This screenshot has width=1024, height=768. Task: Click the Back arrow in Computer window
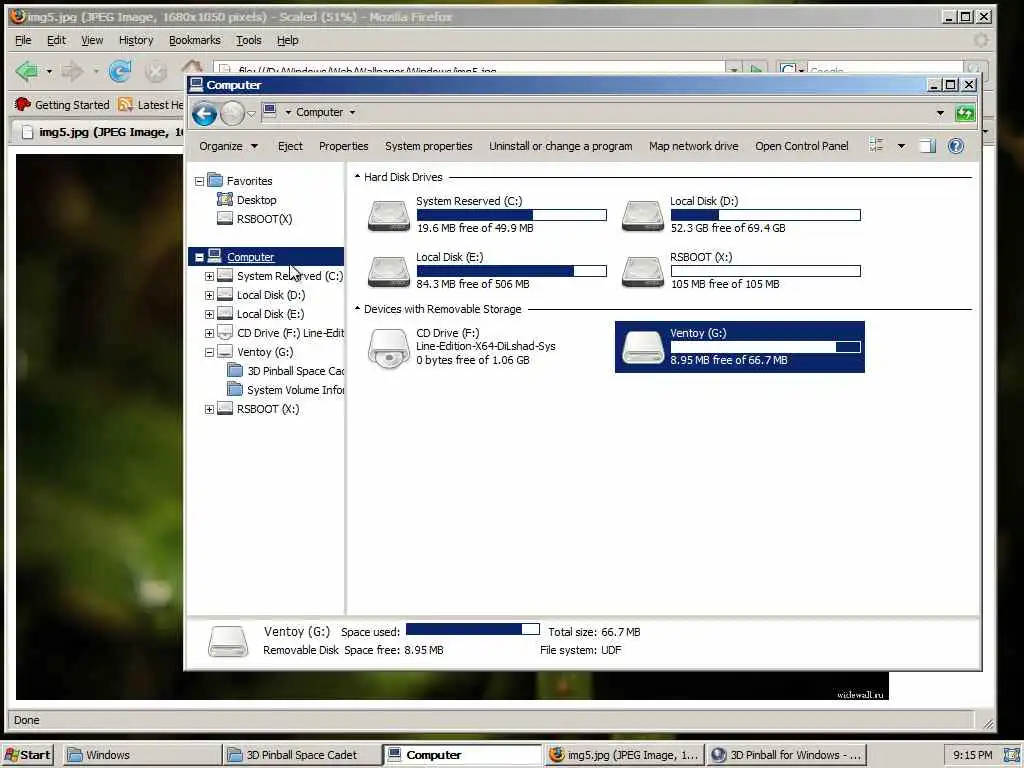[x=204, y=114]
